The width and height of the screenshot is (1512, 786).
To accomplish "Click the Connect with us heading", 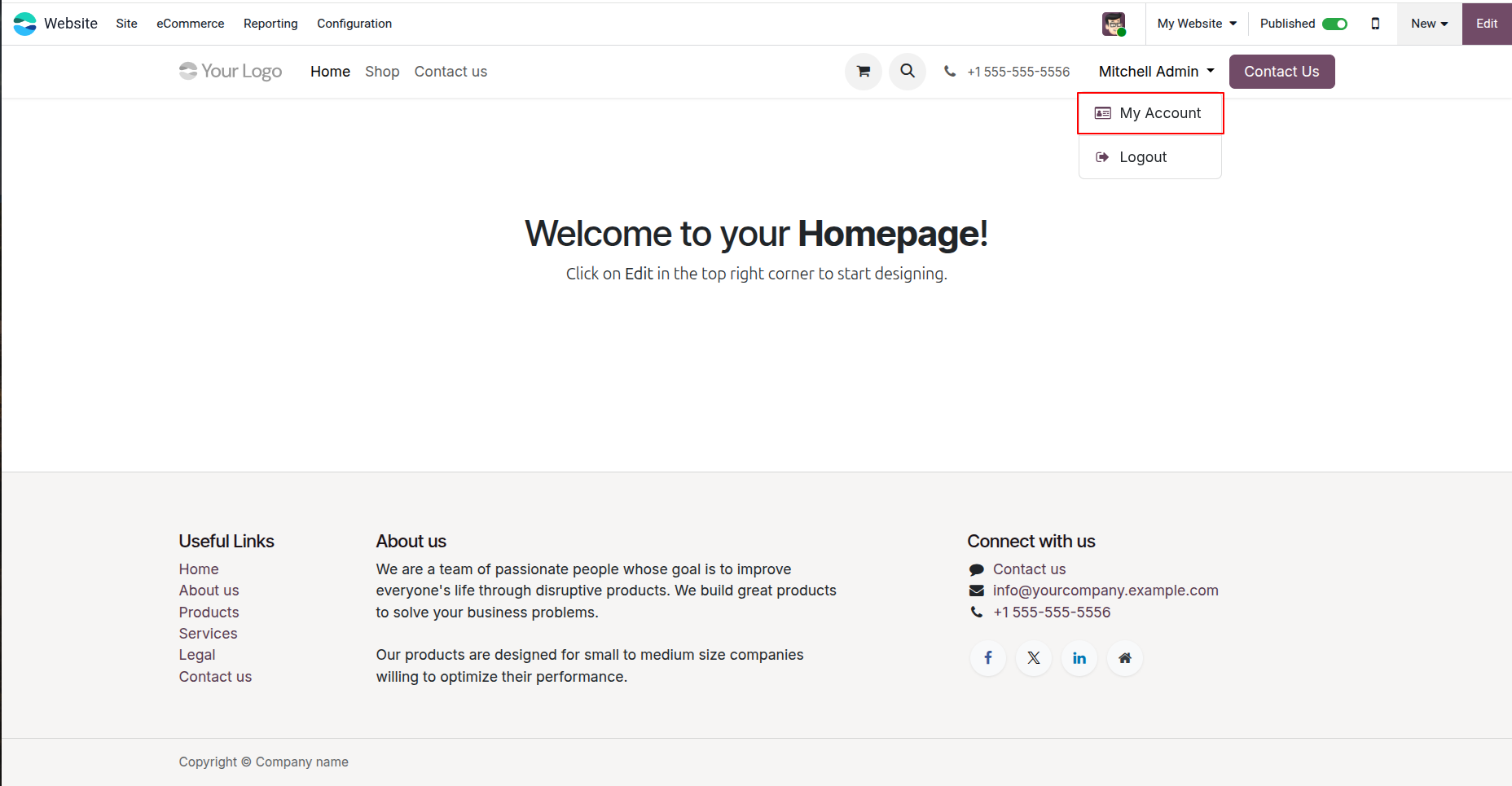I will click(1031, 542).
